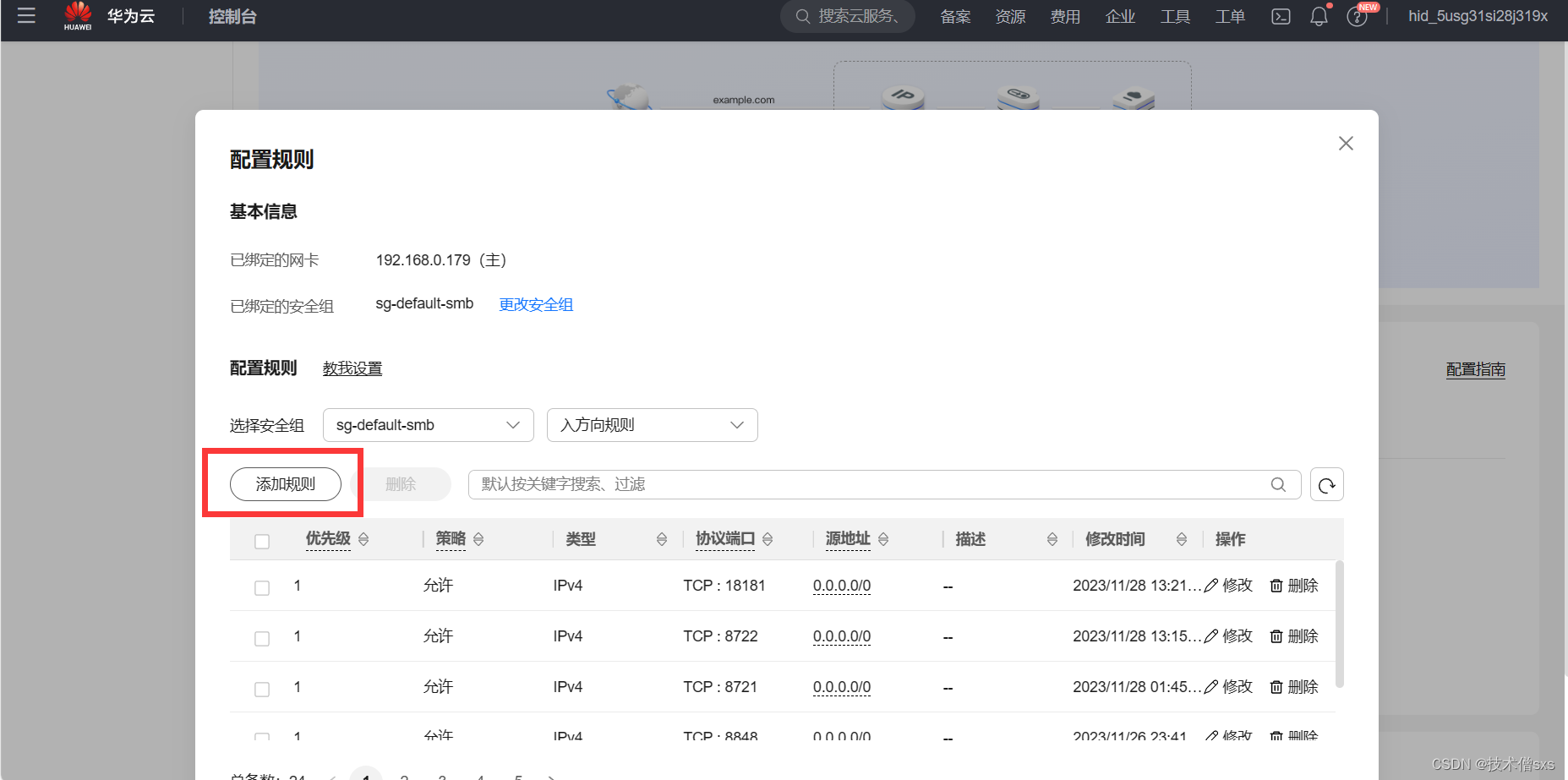Open 工具 in the top menu
This screenshot has width=1568, height=780.
coord(1175,17)
